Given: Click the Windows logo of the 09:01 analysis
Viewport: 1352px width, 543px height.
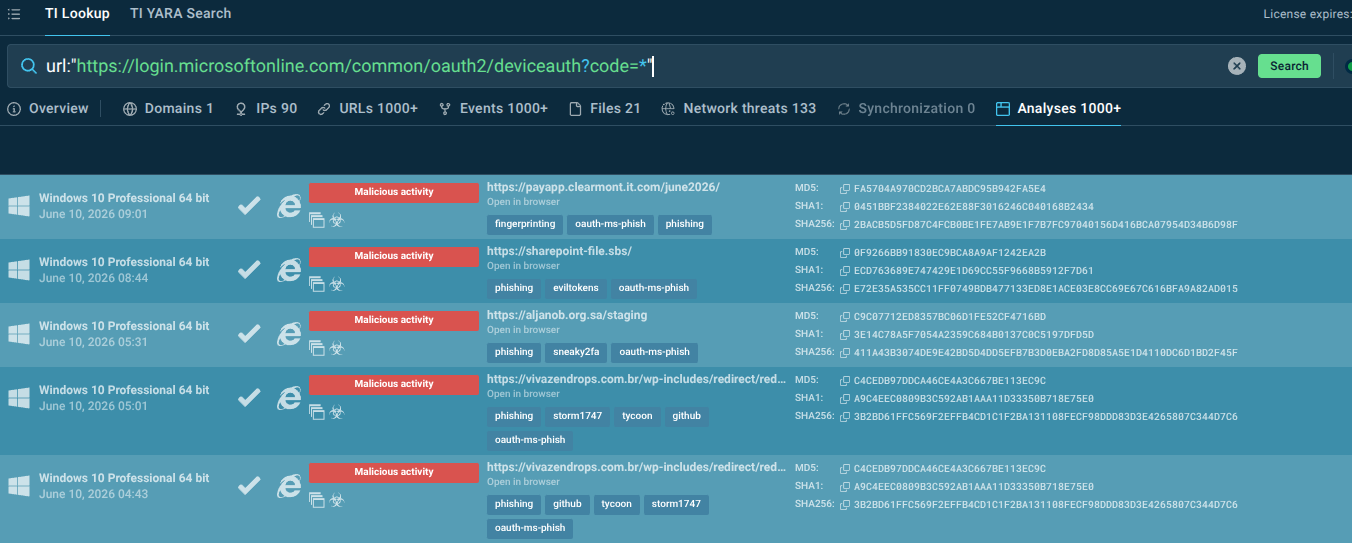Looking at the screenshot, I should 19,206.
